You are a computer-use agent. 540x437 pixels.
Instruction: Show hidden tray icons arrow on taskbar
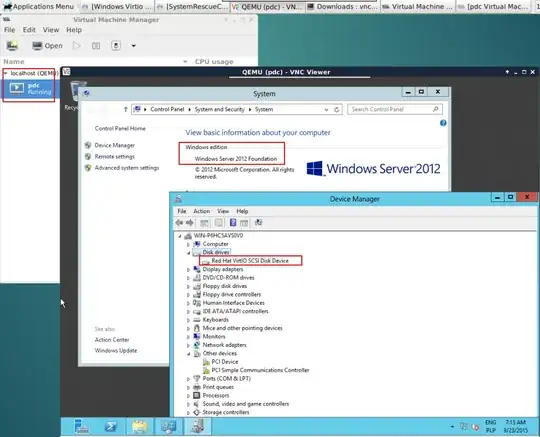tap(452, 427)
